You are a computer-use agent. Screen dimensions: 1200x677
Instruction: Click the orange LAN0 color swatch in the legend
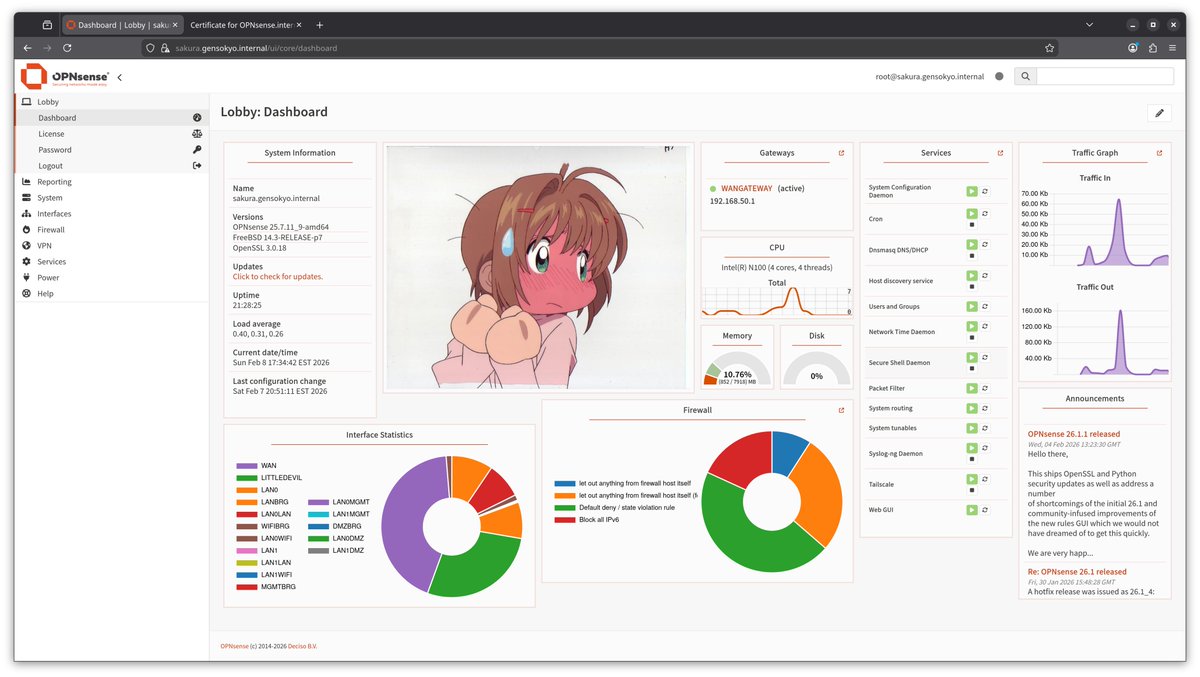coord(247,490)
